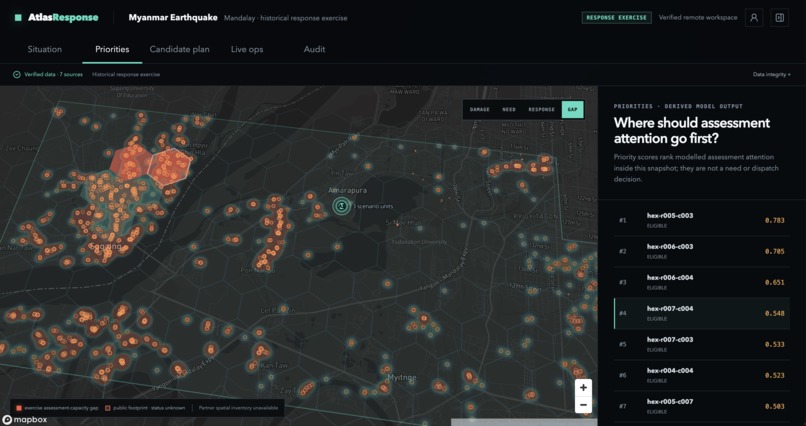This screenshot has height=426, width=806.
Task: Click the AtlasResponse logo square icon
Action: coord(18,18)
